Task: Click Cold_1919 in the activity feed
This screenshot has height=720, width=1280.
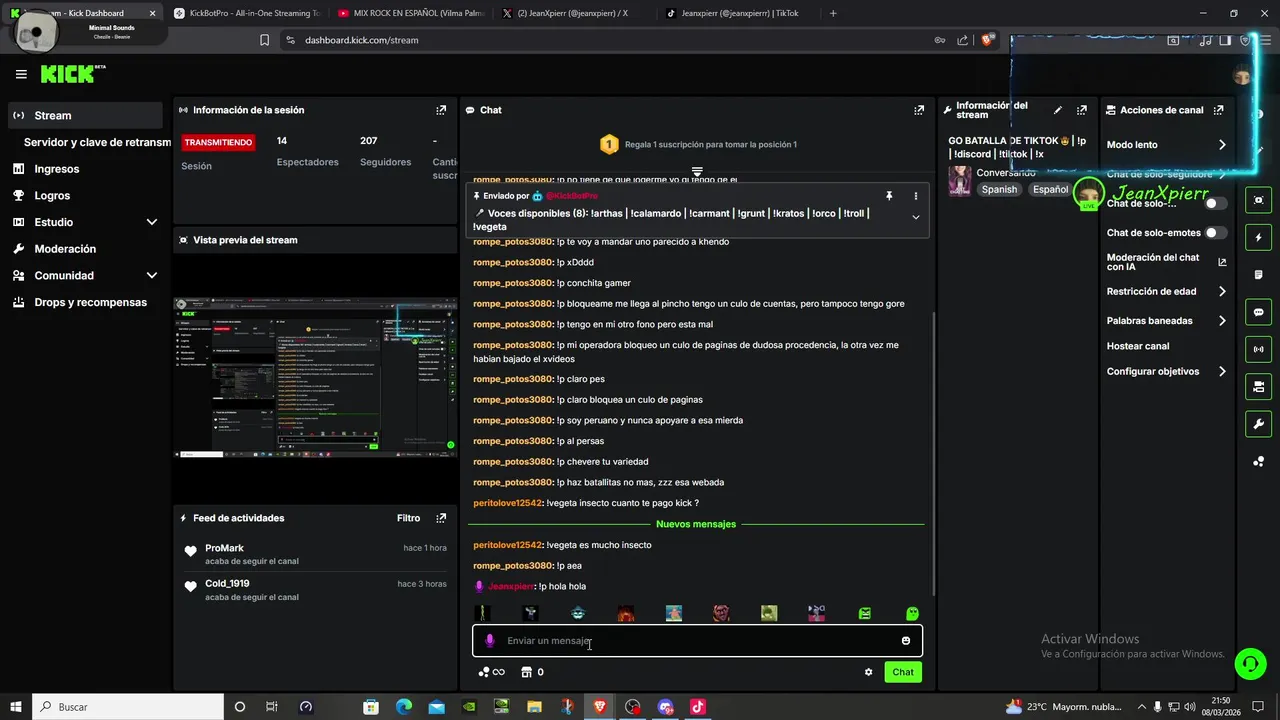Action: [x=227, y=583]
